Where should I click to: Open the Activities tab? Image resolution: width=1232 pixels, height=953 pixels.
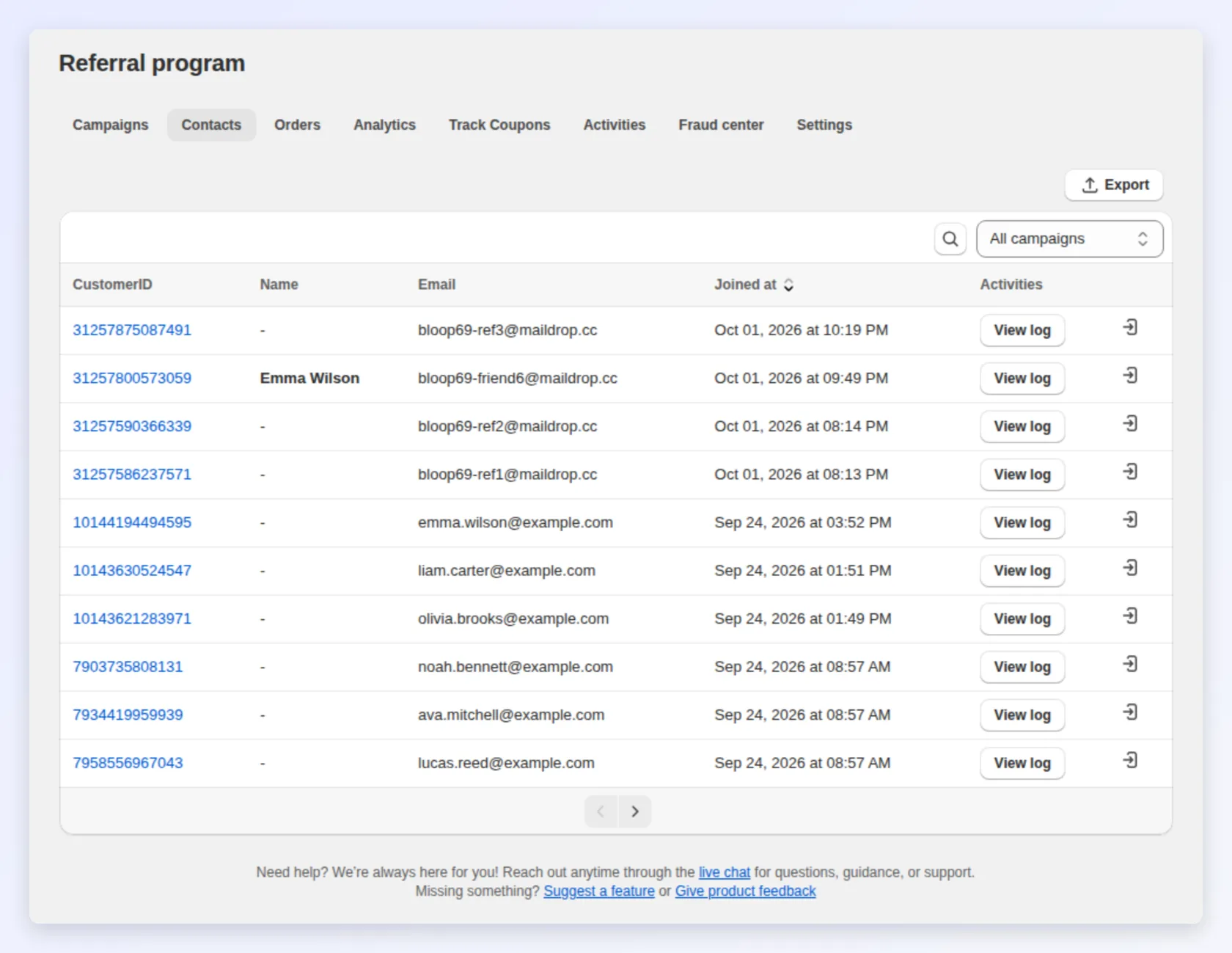click(614, 125)
